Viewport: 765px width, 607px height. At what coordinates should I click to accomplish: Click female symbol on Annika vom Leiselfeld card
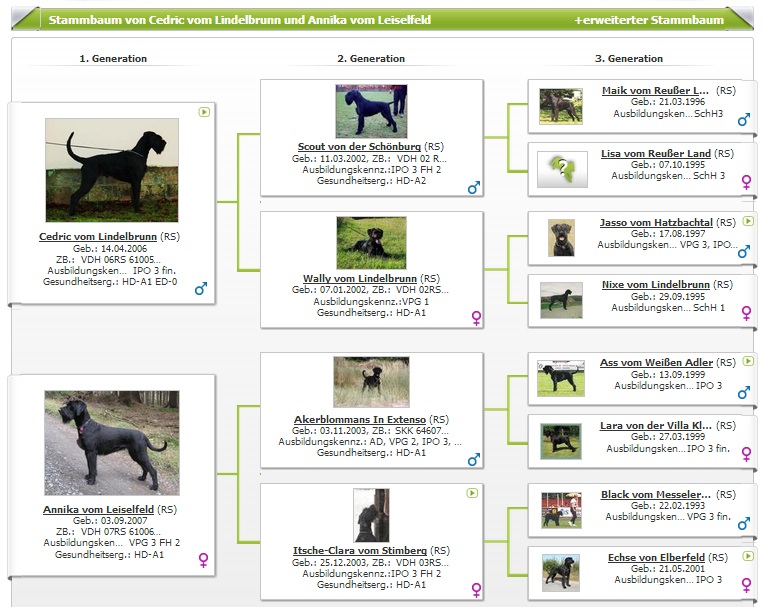204,560
